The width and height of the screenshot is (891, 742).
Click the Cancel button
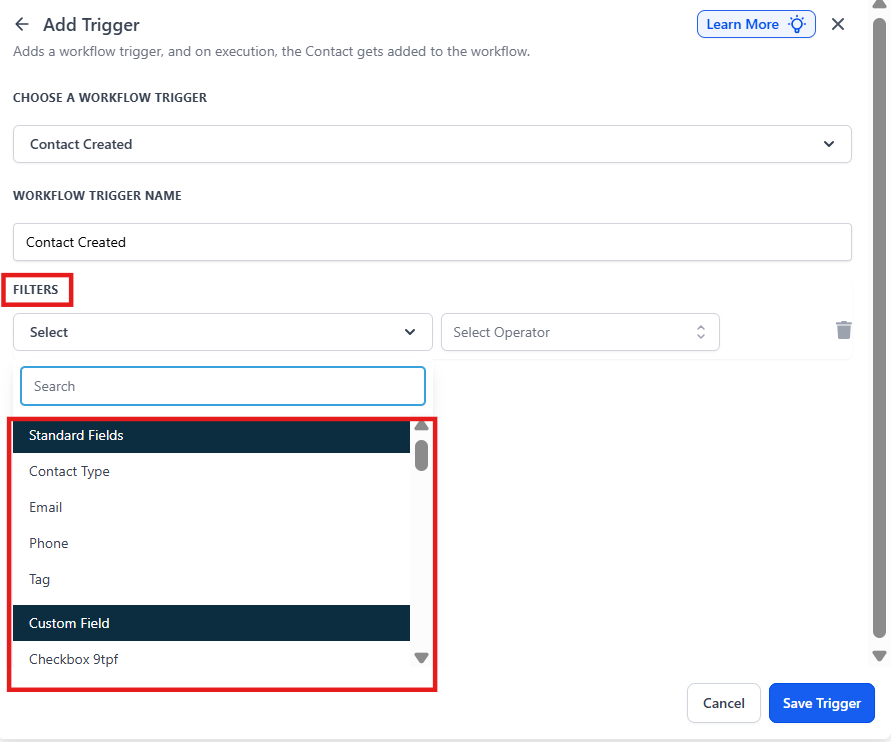(x=724, y=703)
